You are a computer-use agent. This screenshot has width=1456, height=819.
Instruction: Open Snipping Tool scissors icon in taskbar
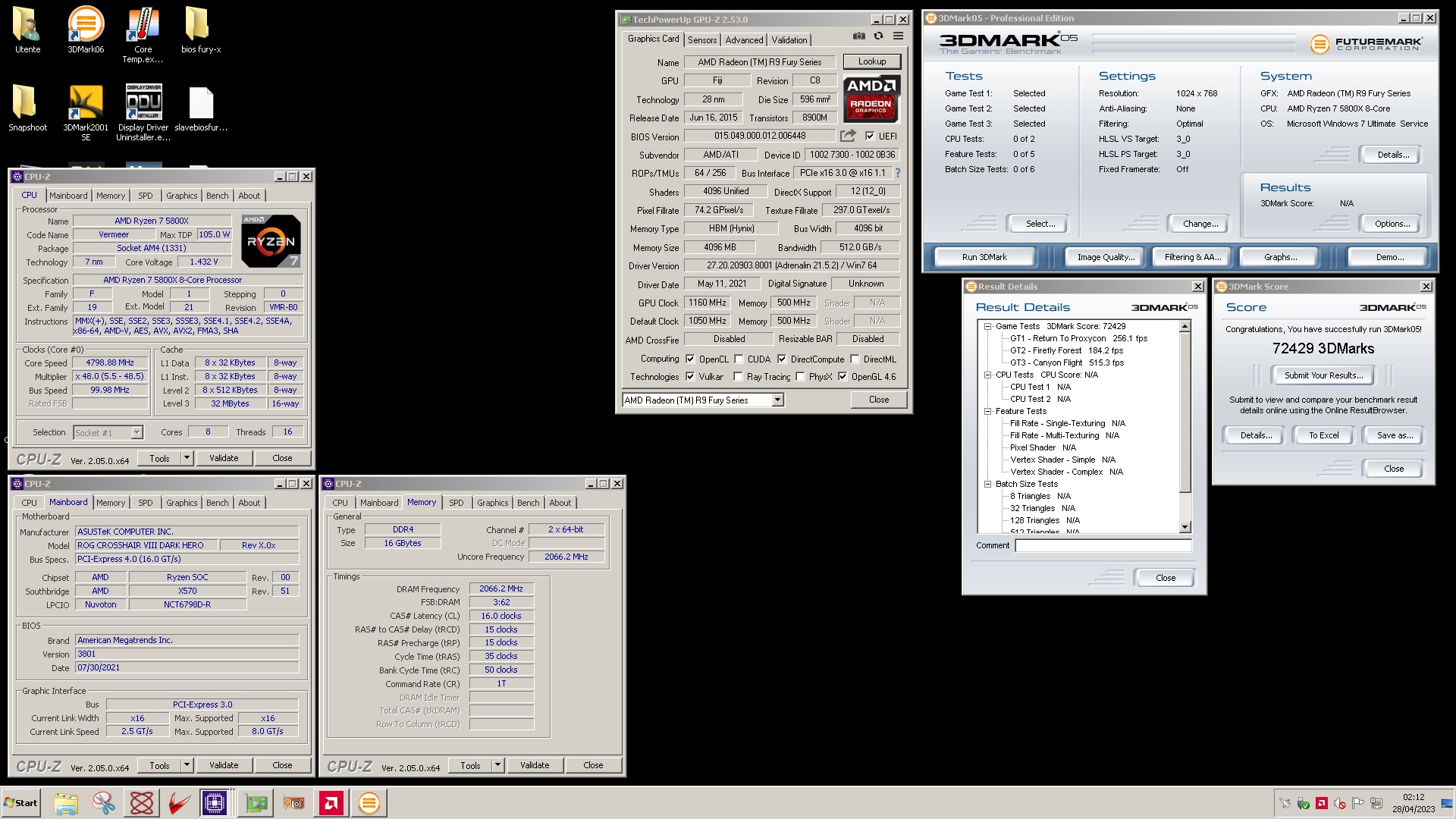[x=104, y=803]
